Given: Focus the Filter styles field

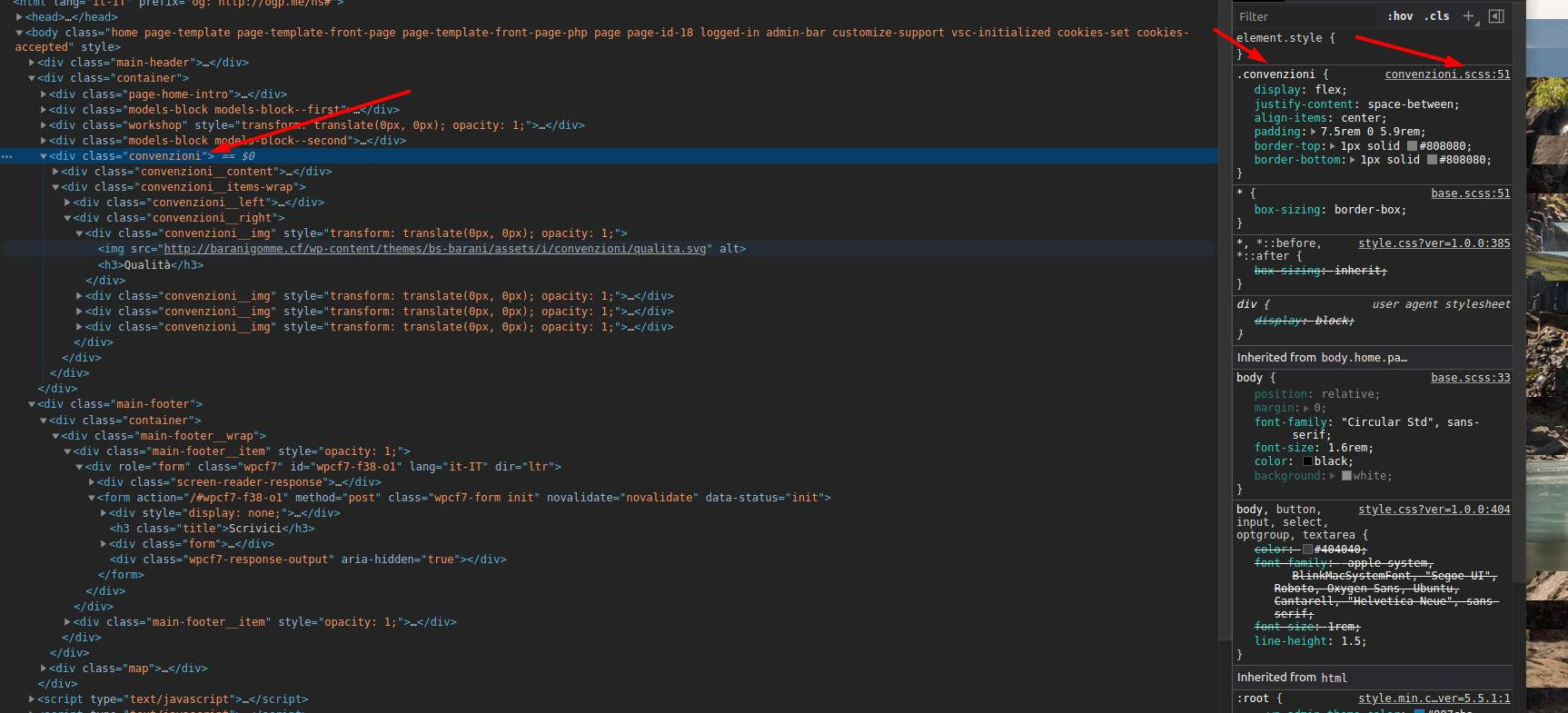Looking at the screenshot, I should click(1306, 16).
